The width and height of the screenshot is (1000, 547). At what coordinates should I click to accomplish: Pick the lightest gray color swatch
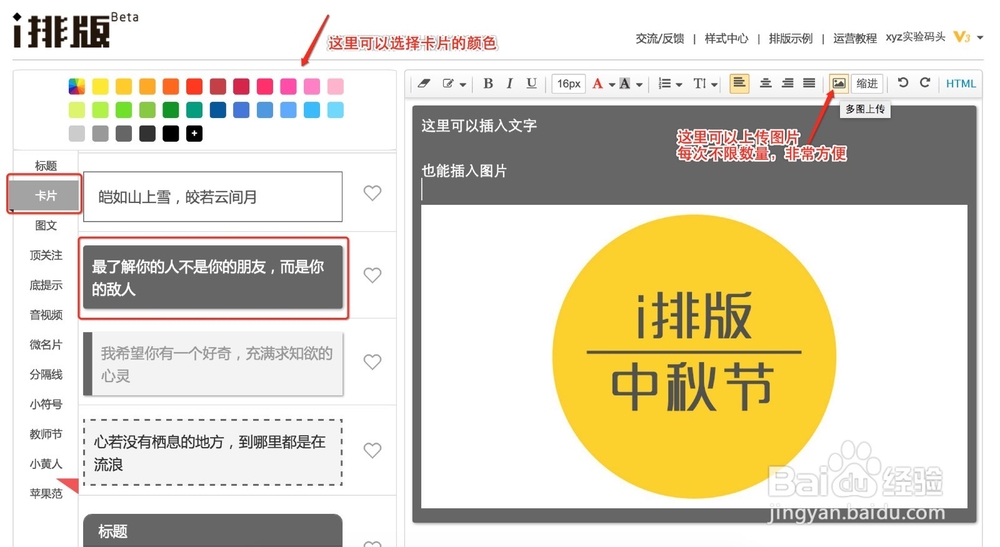(77, 133)
